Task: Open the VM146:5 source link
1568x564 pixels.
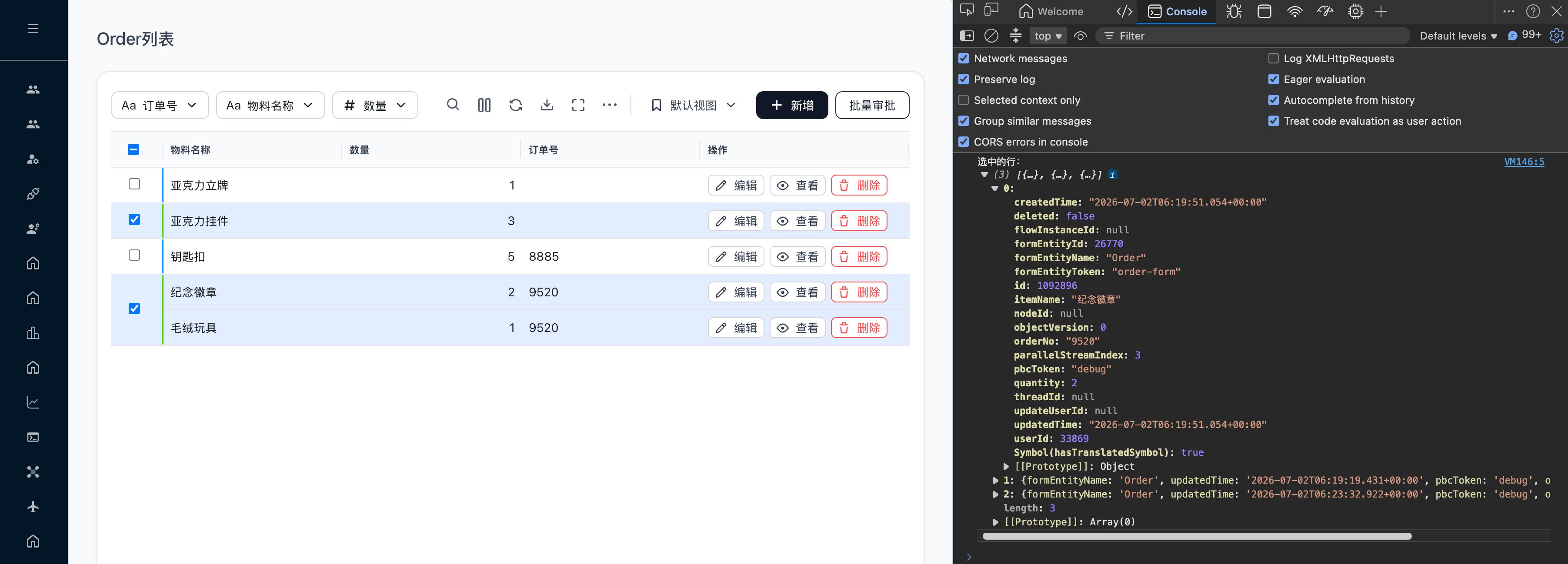Action: click(1524, 162)
